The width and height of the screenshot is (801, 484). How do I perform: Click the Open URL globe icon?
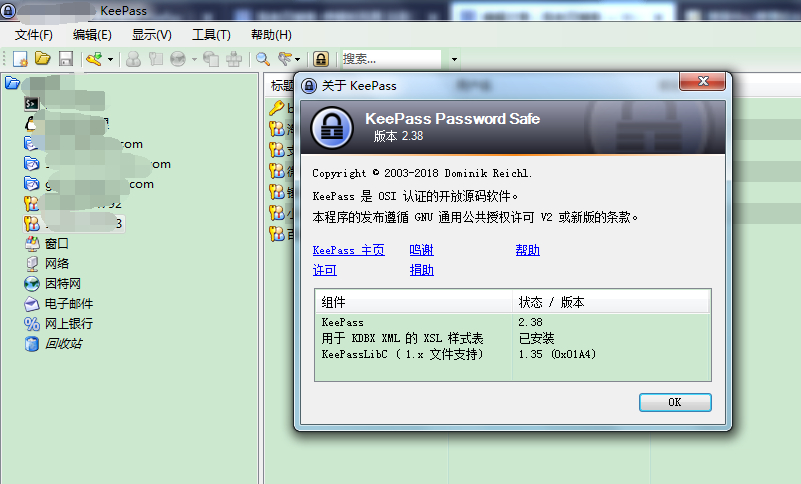click(x=178, y=59)
